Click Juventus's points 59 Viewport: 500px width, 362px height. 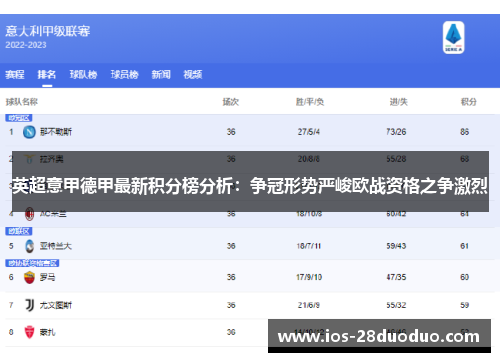point(465,305)
